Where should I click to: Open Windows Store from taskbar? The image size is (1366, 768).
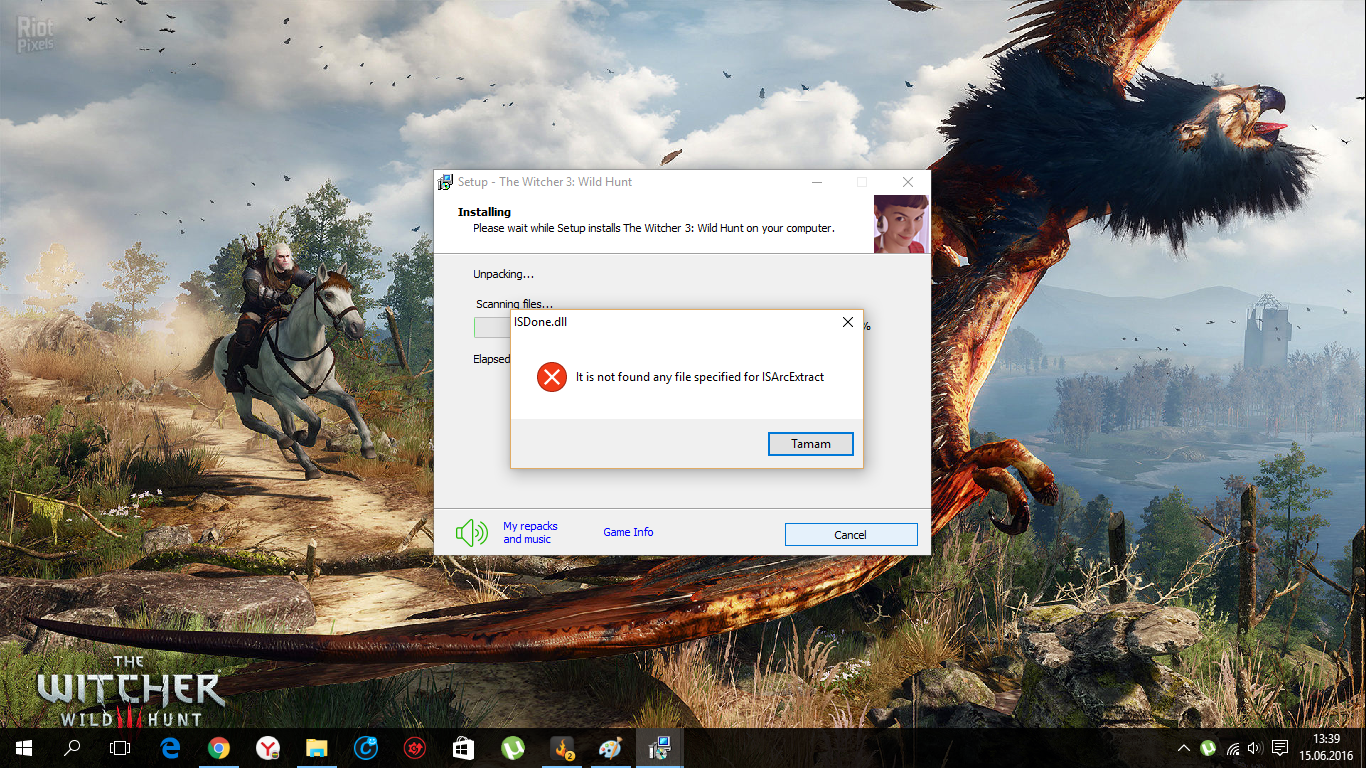(463, 748)
